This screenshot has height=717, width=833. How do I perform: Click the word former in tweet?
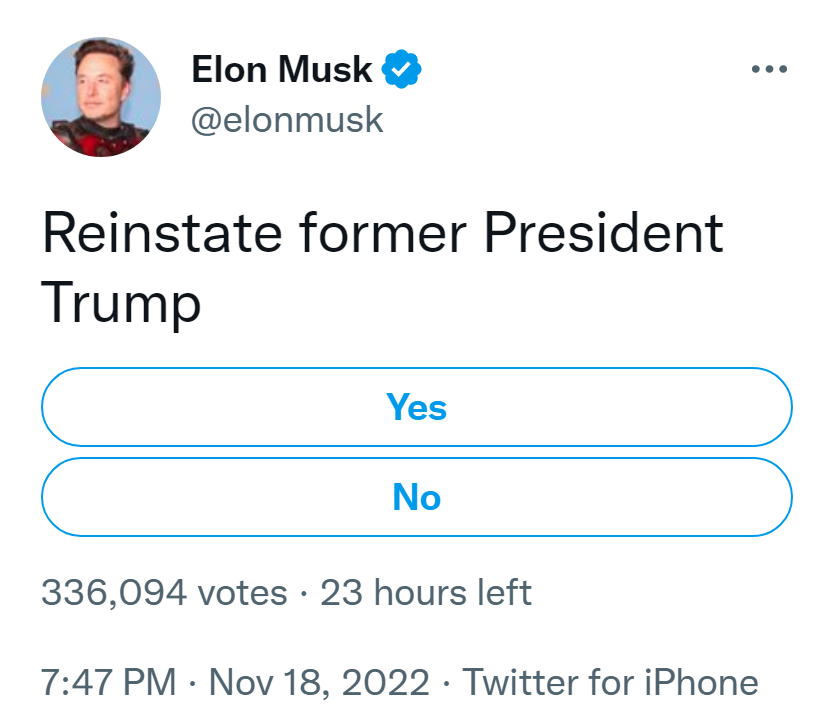(382, 233)
